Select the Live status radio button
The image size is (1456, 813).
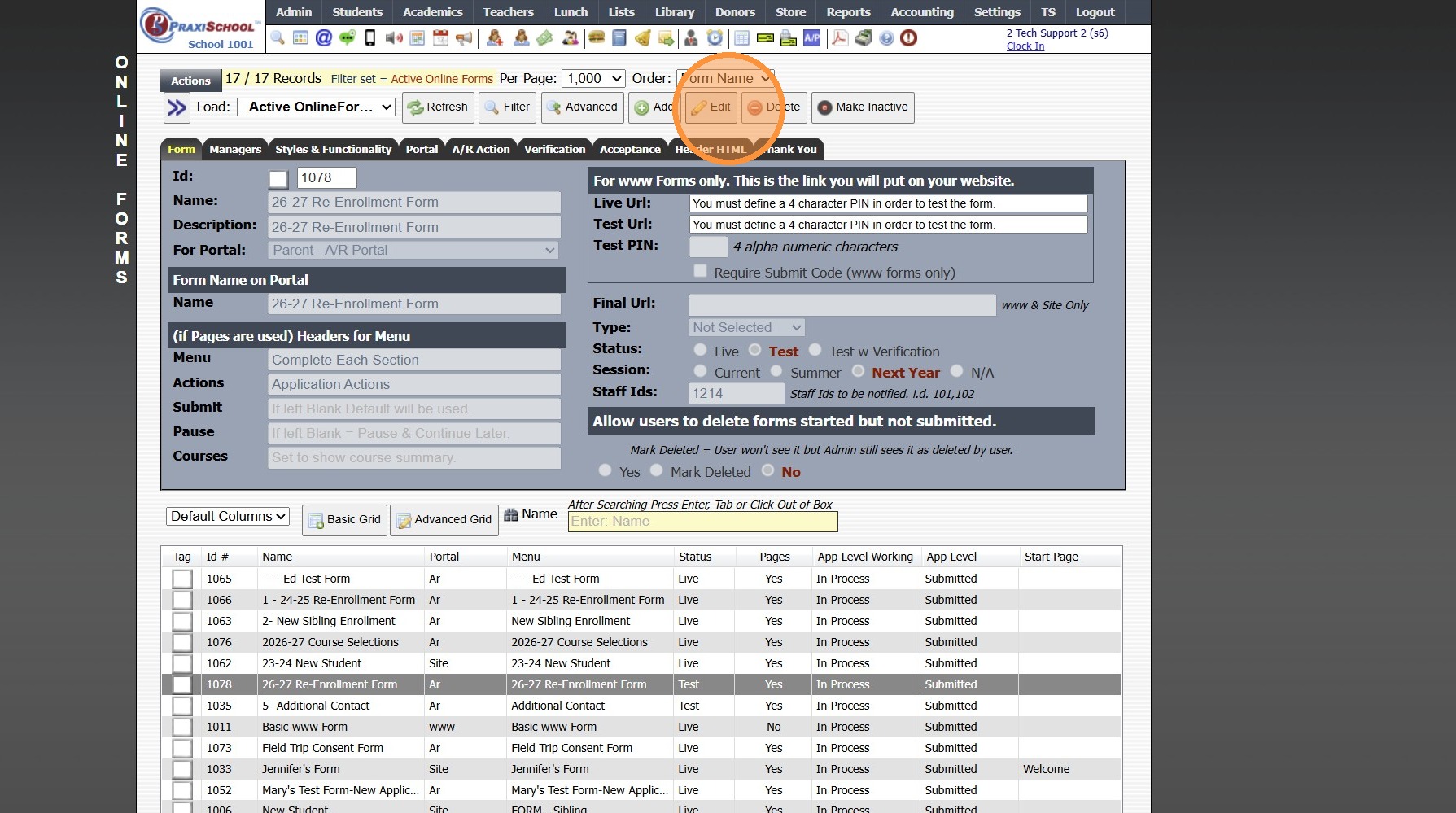coord(700,351)
